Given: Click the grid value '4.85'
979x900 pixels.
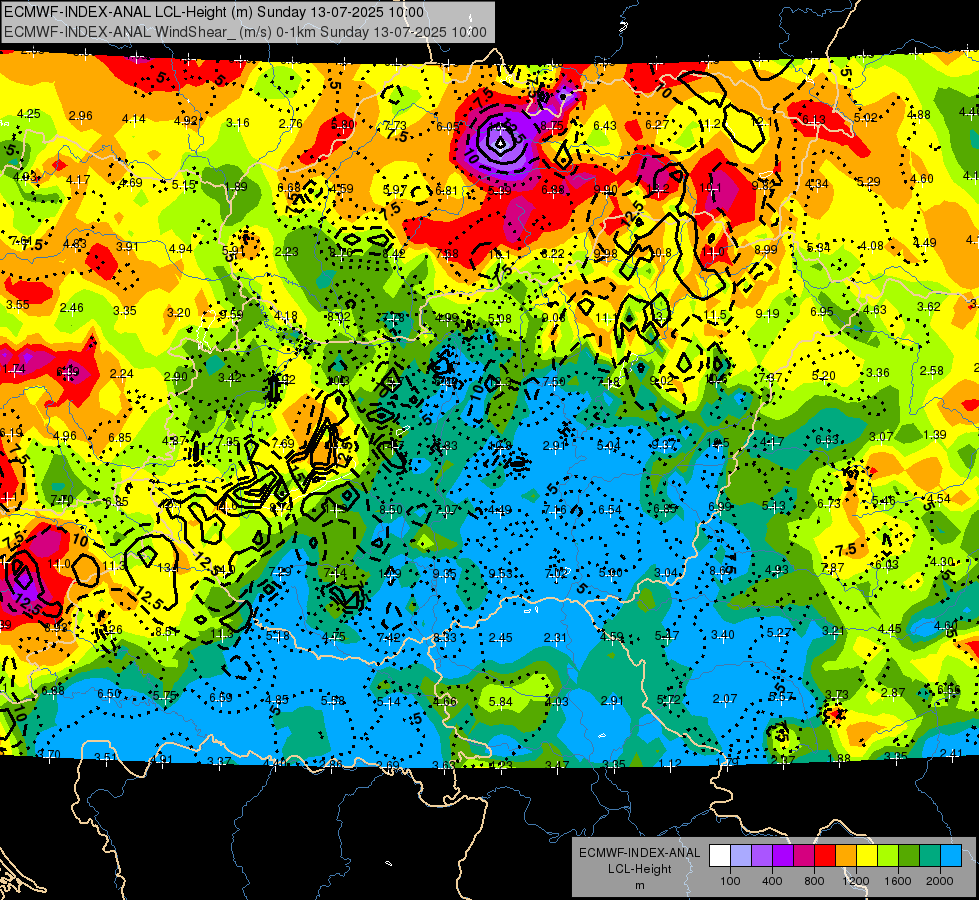Looking at the screenshot, I should [x=277, y=700].
